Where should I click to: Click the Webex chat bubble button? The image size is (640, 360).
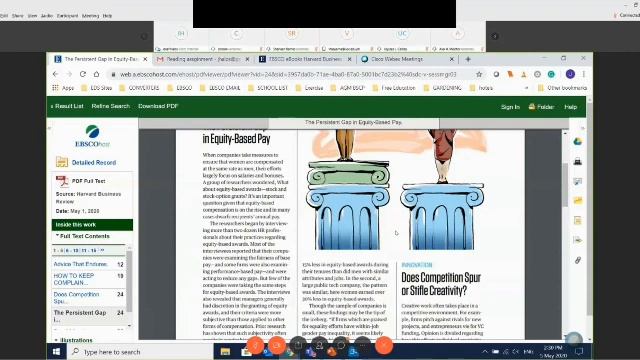pos(341,345)
